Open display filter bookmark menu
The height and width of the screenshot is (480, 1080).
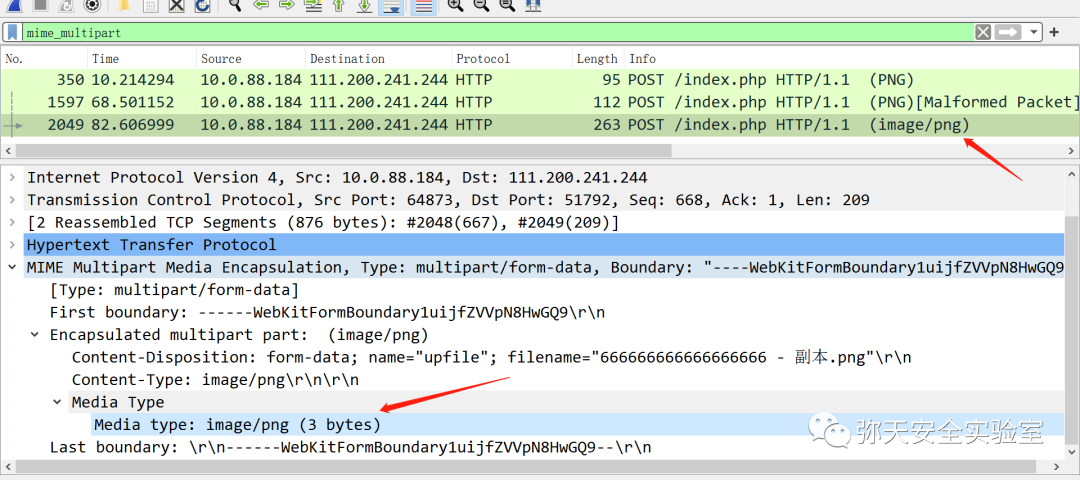click(12, 32)
